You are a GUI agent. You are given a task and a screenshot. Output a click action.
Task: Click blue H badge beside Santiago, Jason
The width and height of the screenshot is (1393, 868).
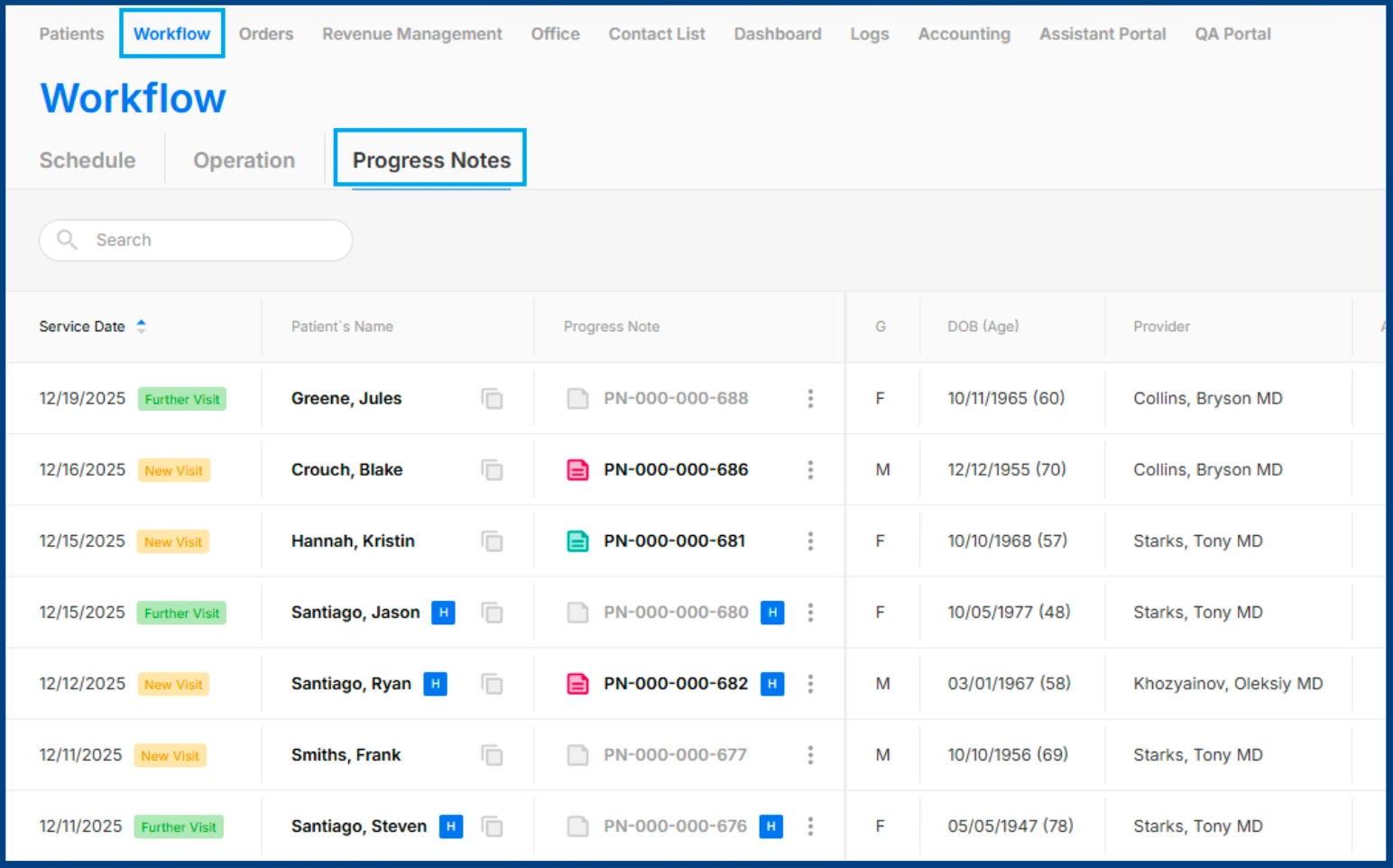point(443,613)
